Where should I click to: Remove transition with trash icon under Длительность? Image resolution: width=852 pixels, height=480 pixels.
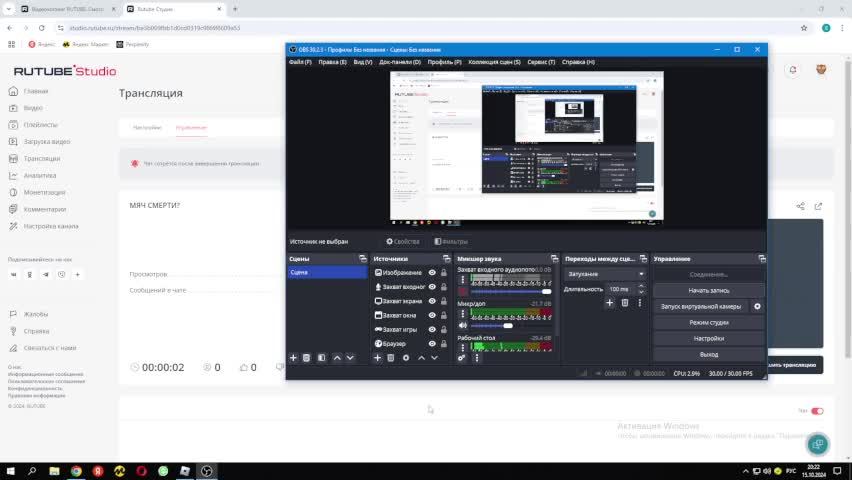[625, 303]
